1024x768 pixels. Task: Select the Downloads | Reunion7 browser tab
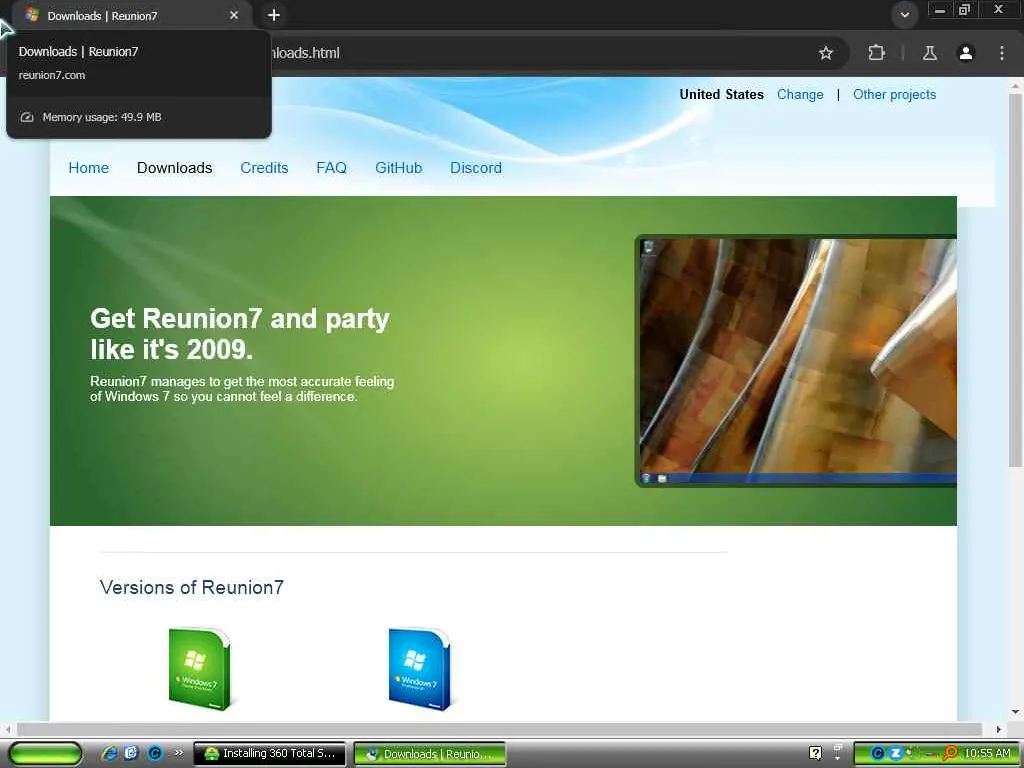[133, 15]
